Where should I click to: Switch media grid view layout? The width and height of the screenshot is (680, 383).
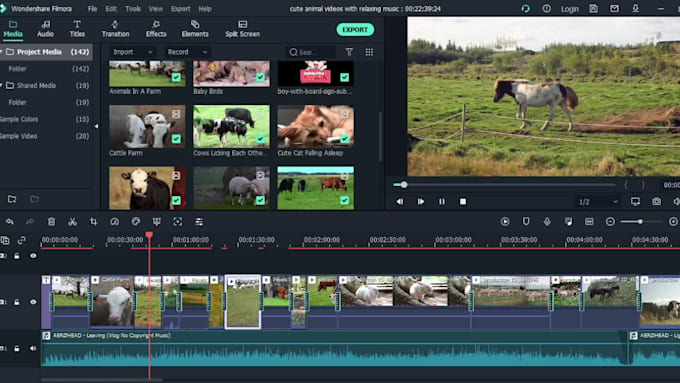[x=369, y=52]
